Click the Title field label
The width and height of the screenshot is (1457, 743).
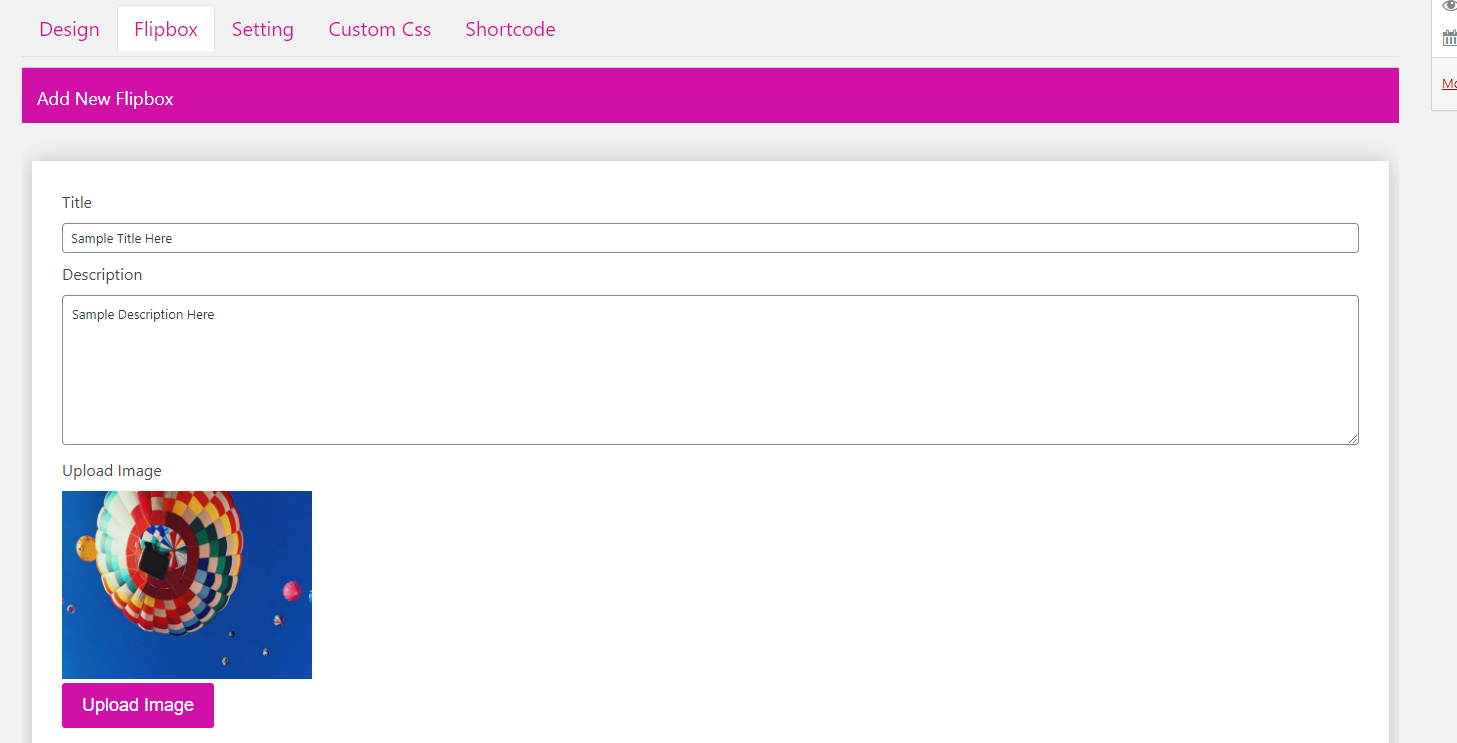click(x=77, y=203)
